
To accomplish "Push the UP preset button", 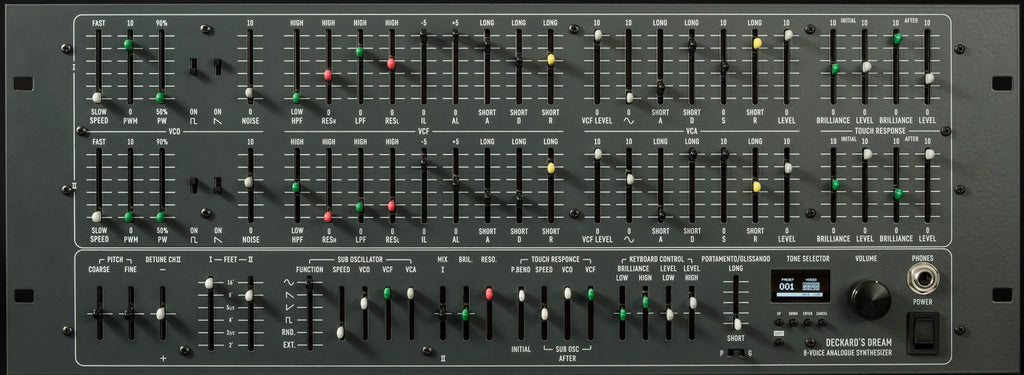I will [x=779, y=322].
